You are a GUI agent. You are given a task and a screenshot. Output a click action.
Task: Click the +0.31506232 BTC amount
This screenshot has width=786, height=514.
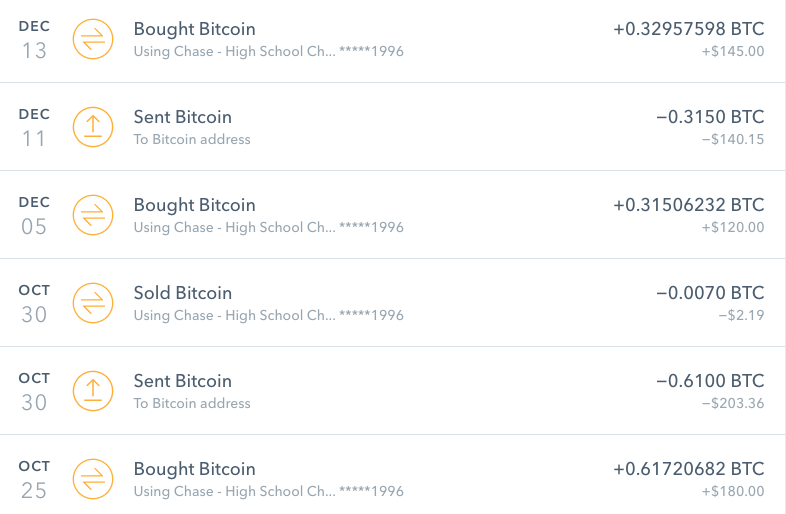pyautogui.click(x=688, y=205)
